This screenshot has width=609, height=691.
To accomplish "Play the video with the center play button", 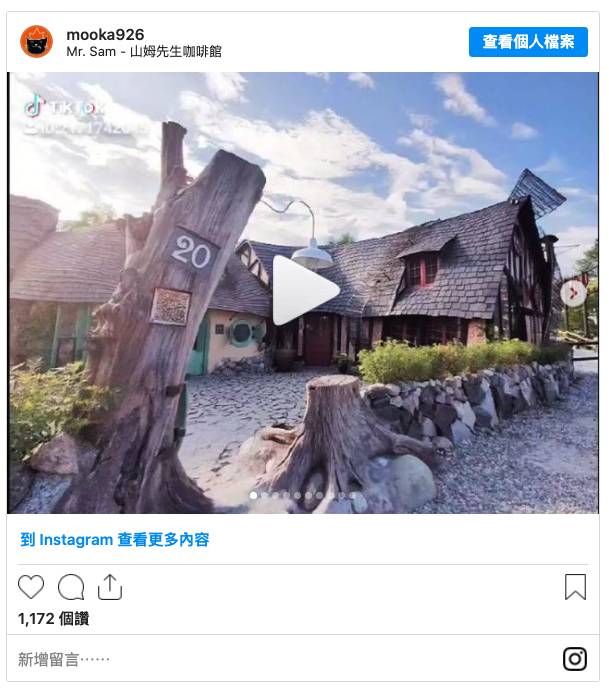I will point(306,290).
